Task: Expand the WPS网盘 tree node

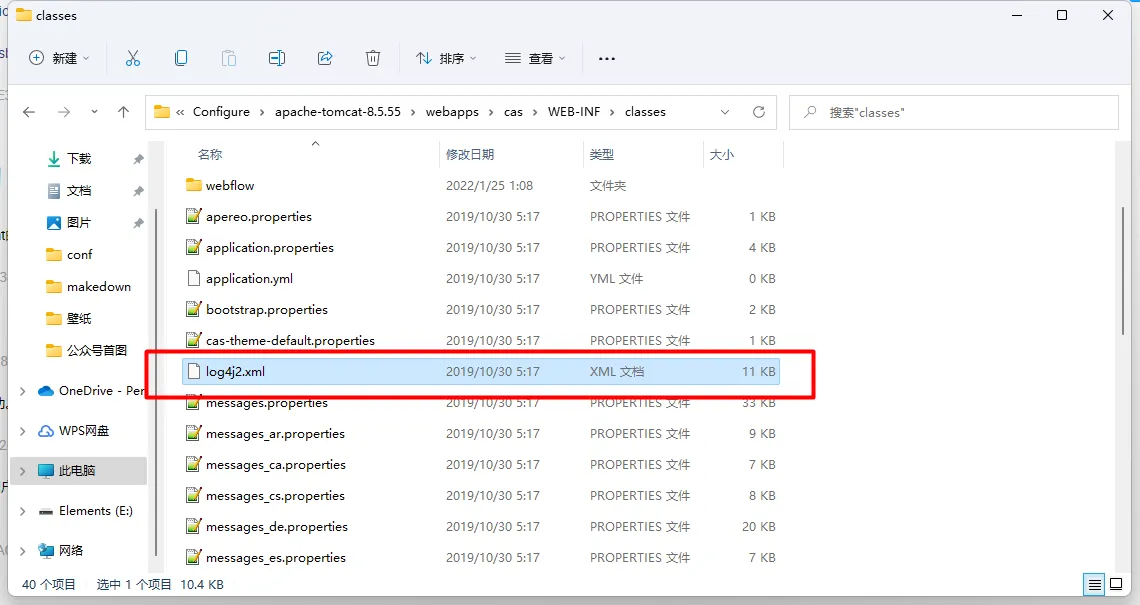Action: [23, 431]
